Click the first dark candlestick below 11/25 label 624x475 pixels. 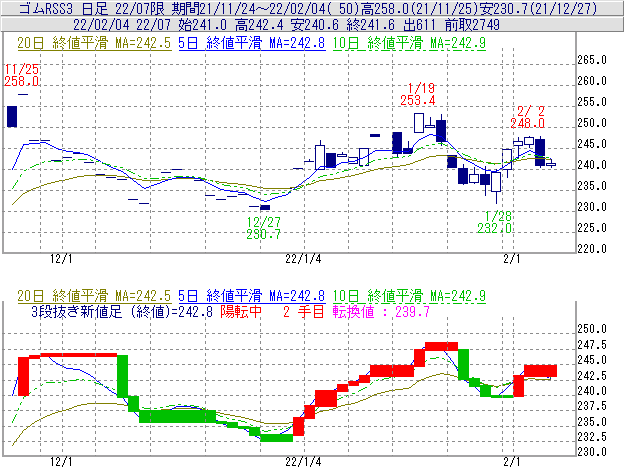tap(12, 117)
